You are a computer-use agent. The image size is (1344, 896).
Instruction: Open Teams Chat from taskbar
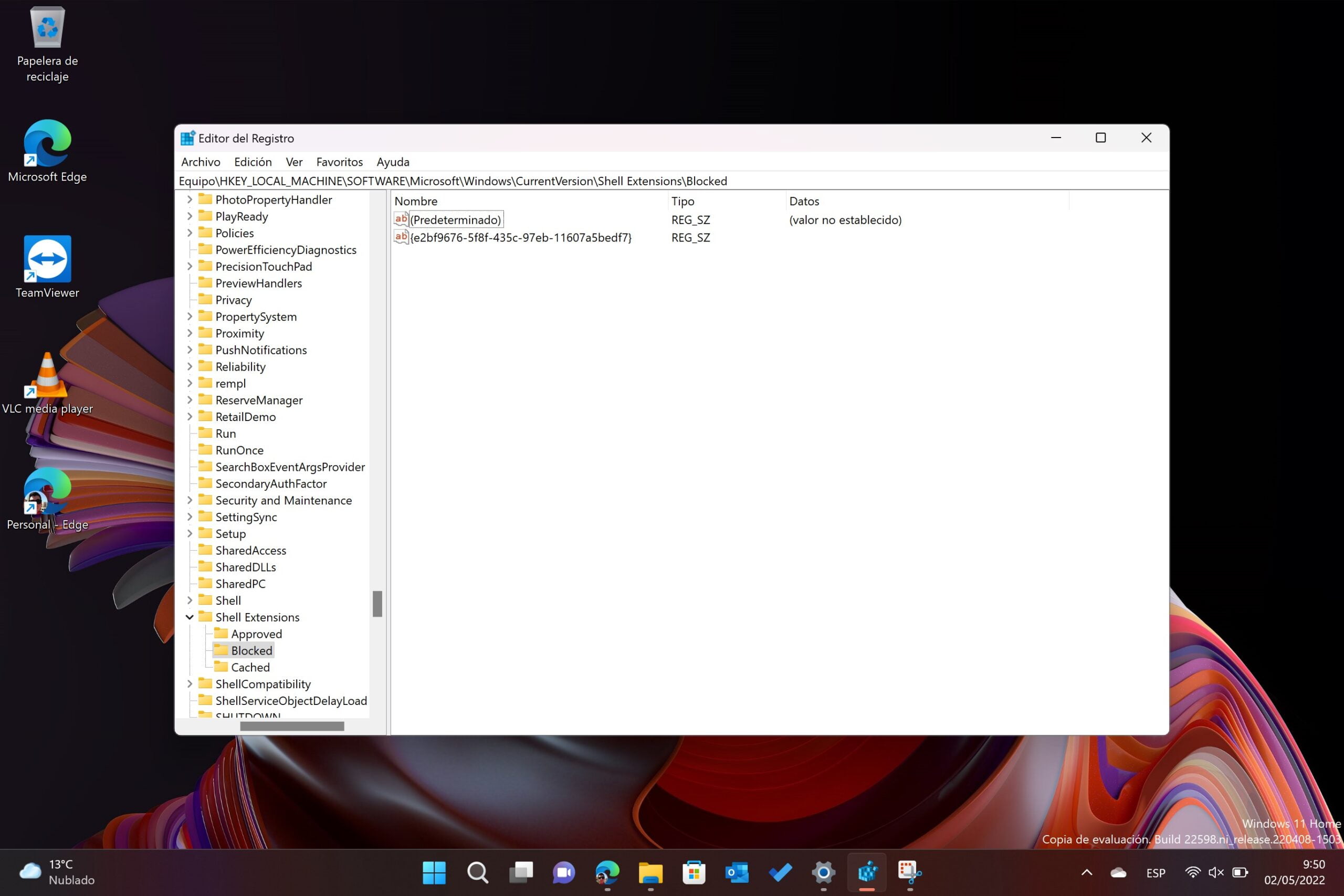click(563, 872)
